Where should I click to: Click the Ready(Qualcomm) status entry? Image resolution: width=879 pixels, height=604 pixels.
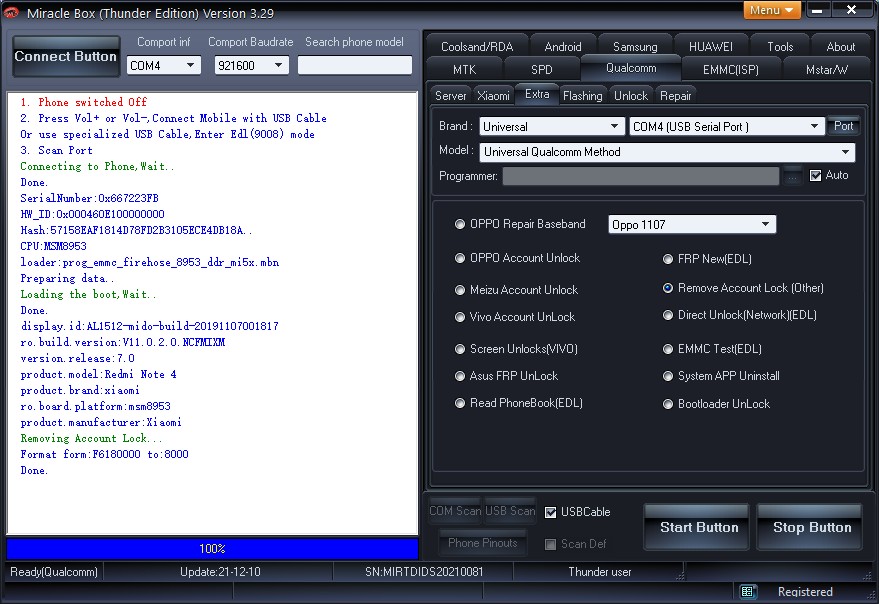click(54, 572)
